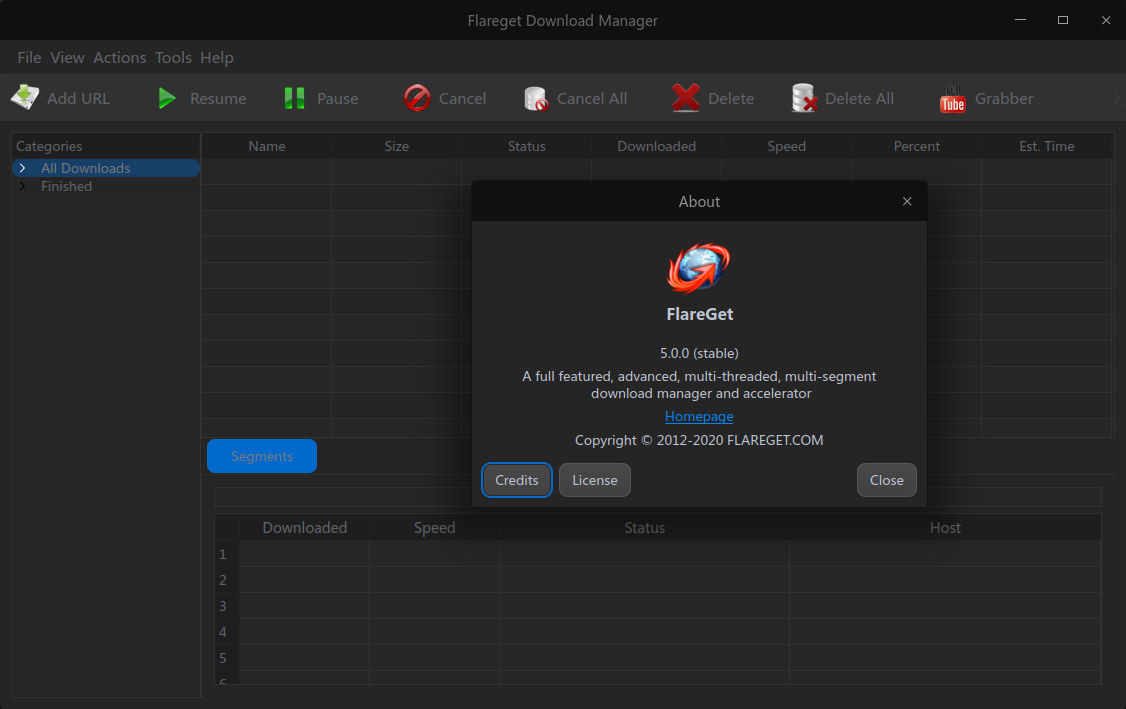Image resolution: width=1126 pixels, height=709 pixels.
Task: Close the About dialog with X
Action: coord(907,201)
